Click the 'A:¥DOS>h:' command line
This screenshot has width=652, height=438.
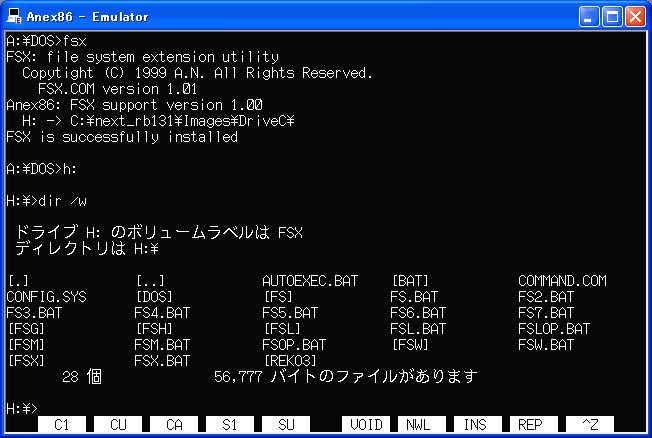[42, 169]
